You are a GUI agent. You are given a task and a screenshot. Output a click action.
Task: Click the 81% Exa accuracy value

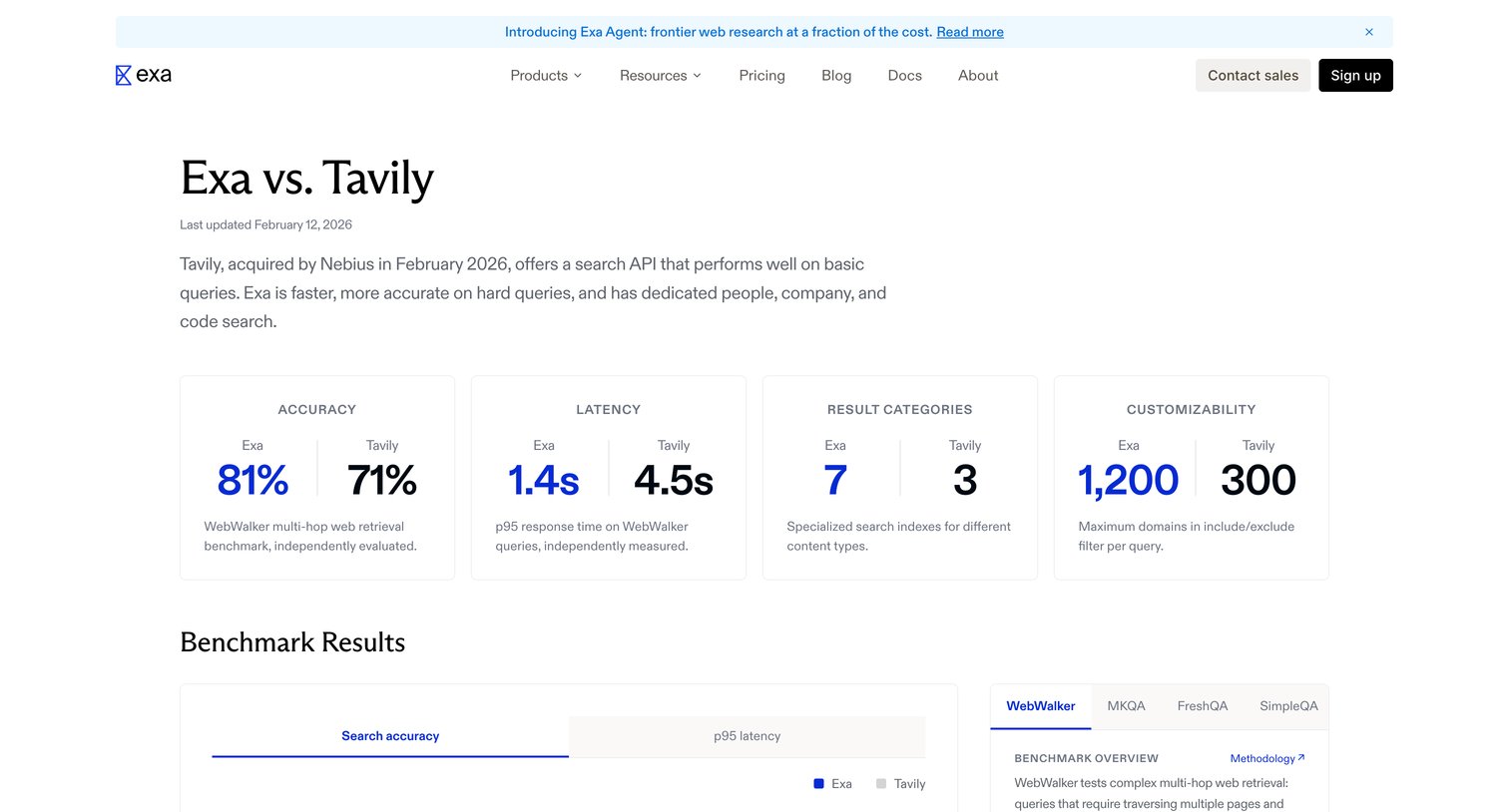252,481
